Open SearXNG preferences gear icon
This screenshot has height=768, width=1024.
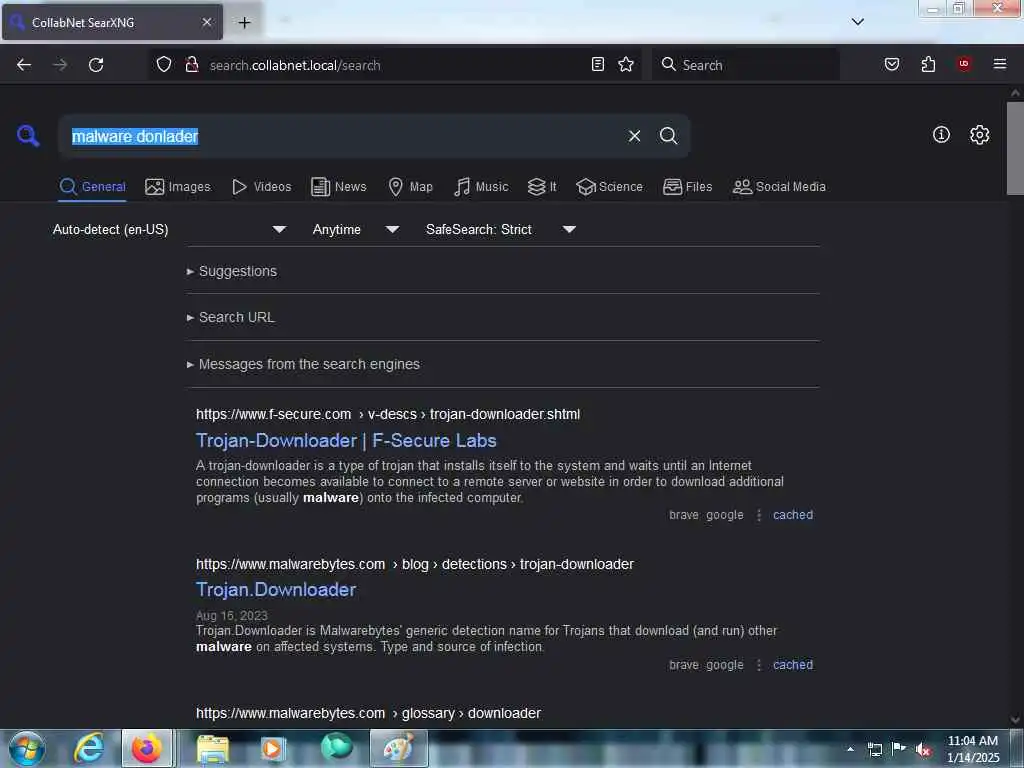979,135
